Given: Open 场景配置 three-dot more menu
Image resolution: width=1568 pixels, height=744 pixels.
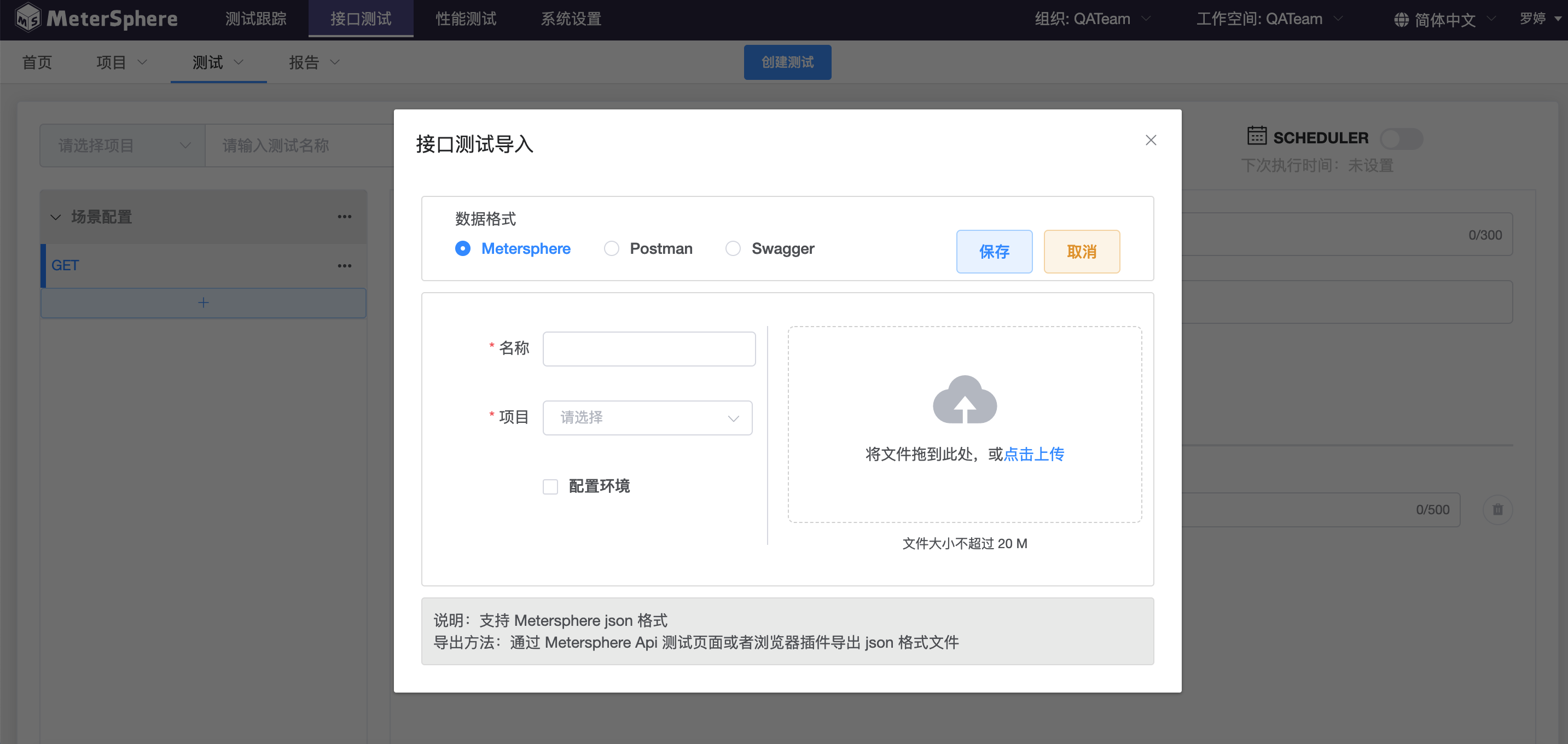Looking at the screenshot, I should coord(345,217).
